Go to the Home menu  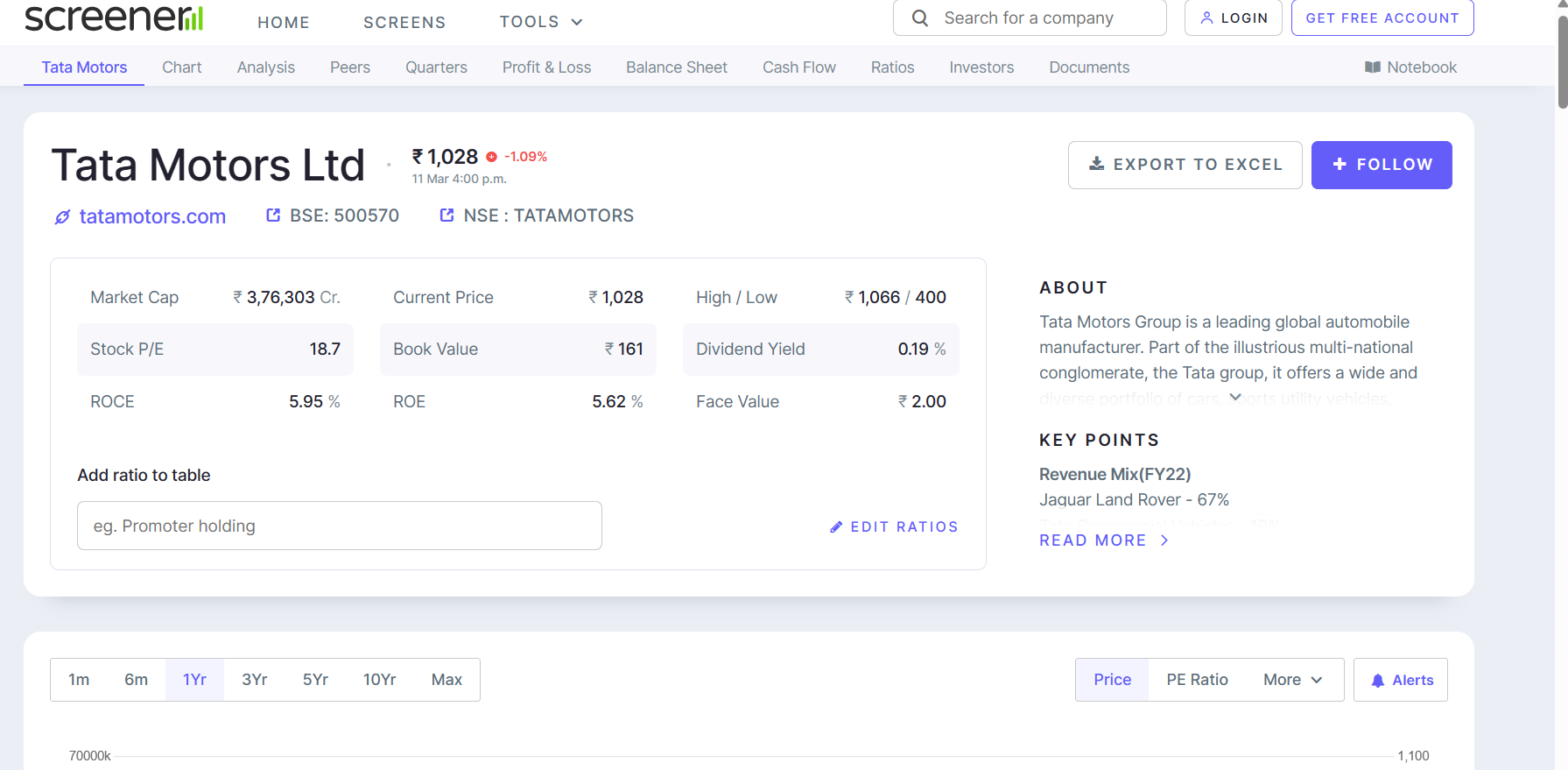[x=284, y=22]
